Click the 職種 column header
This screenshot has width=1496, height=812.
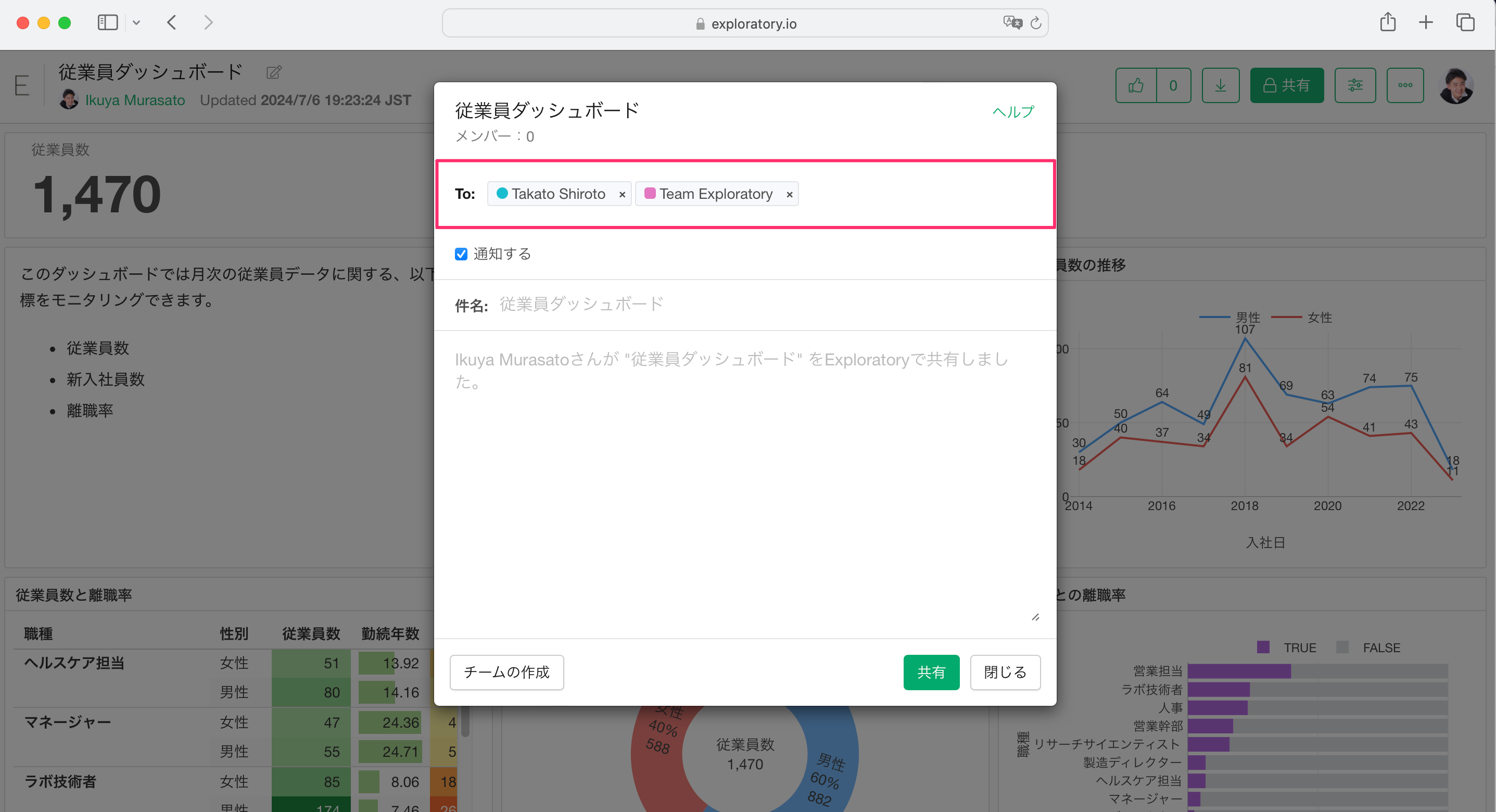pos(39,633)
